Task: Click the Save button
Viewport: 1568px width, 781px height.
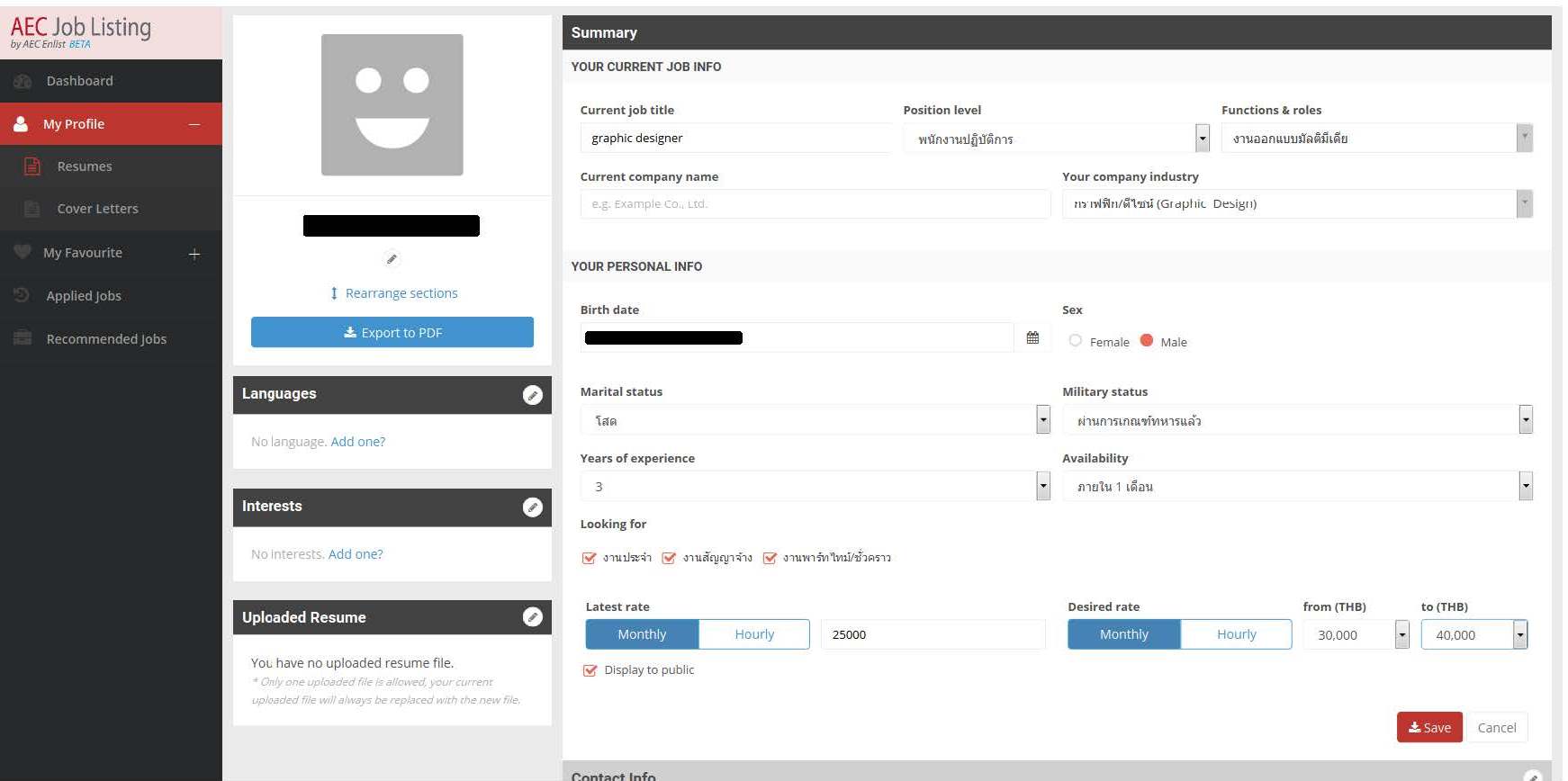Action: (x=1429, y=727)
